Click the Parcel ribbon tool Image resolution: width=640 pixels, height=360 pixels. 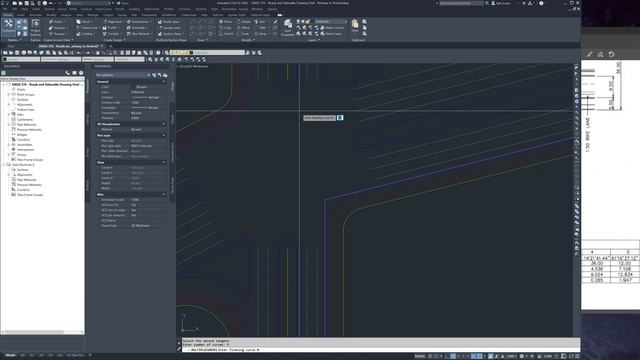click(x=84, y=22)
